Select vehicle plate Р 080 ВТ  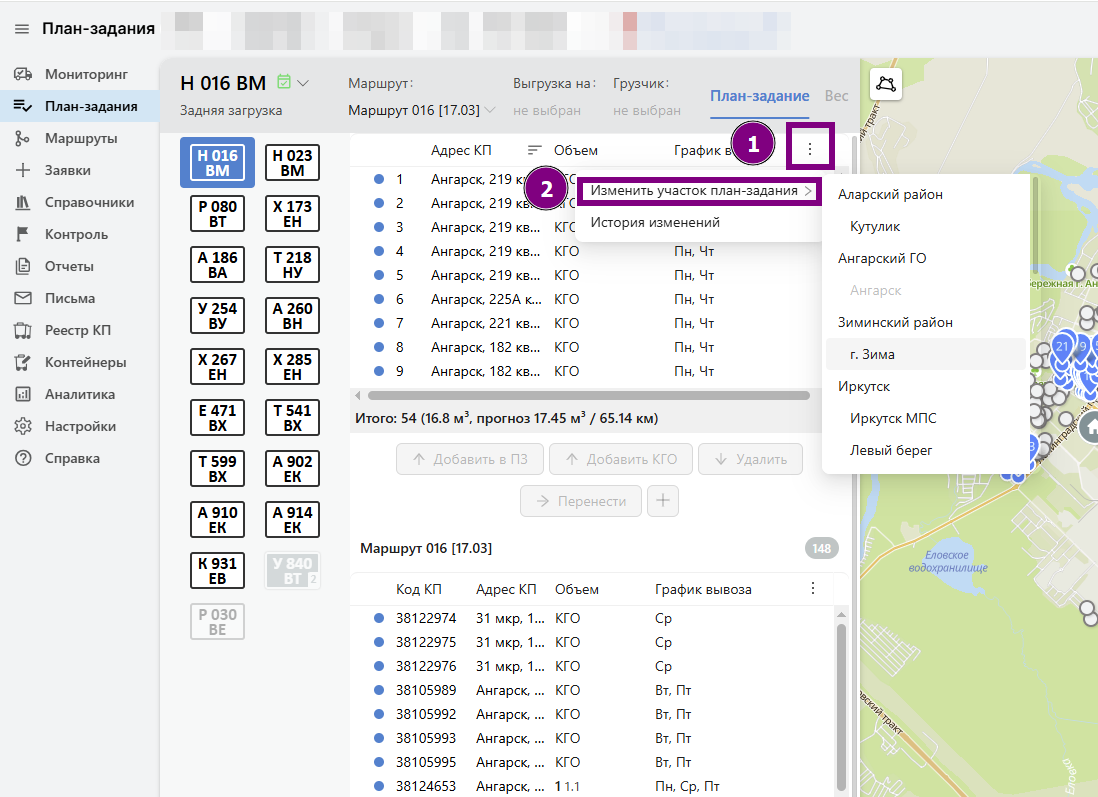217,214
